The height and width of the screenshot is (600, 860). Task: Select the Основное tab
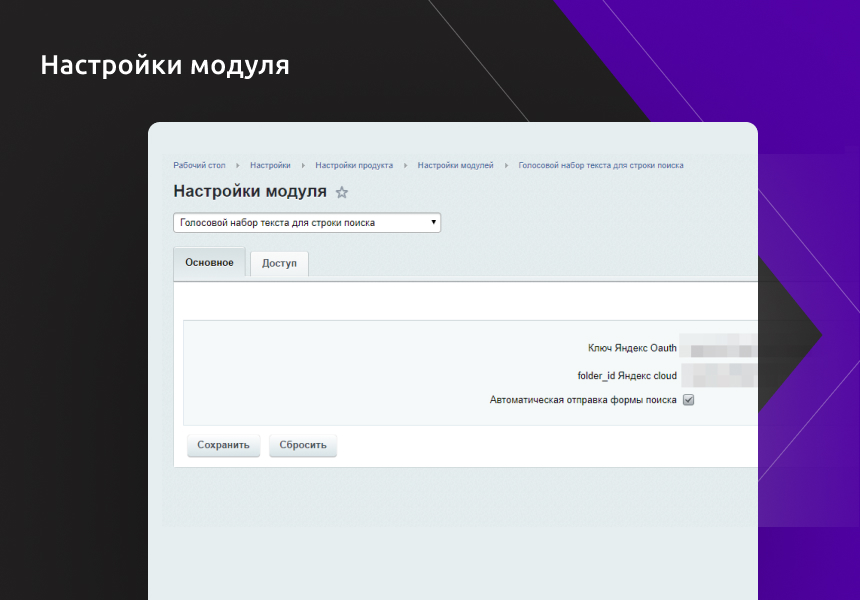pyautogui.click(x=209, y=262)
